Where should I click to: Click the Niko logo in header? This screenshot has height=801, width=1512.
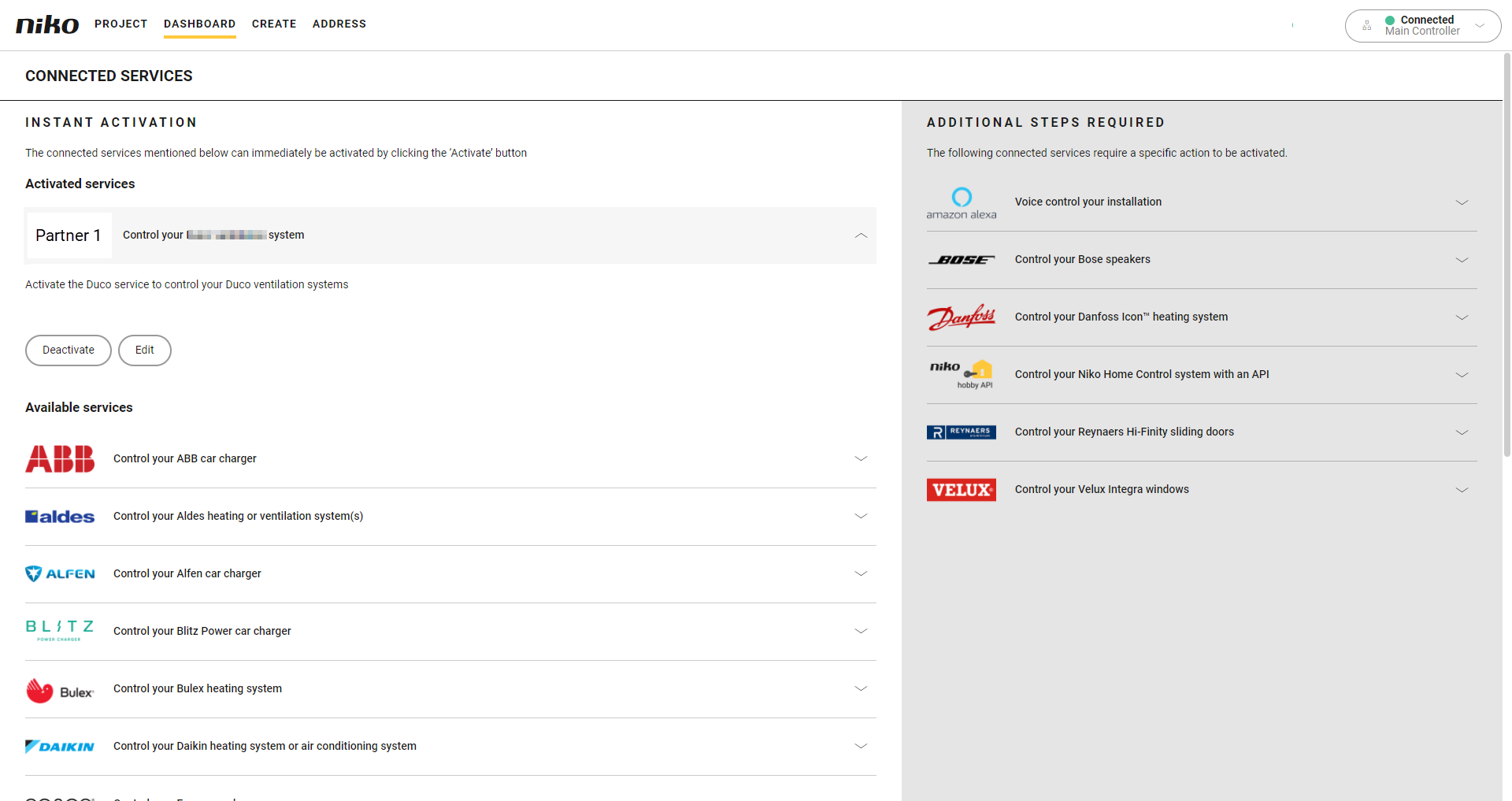(x=47, y=24)
